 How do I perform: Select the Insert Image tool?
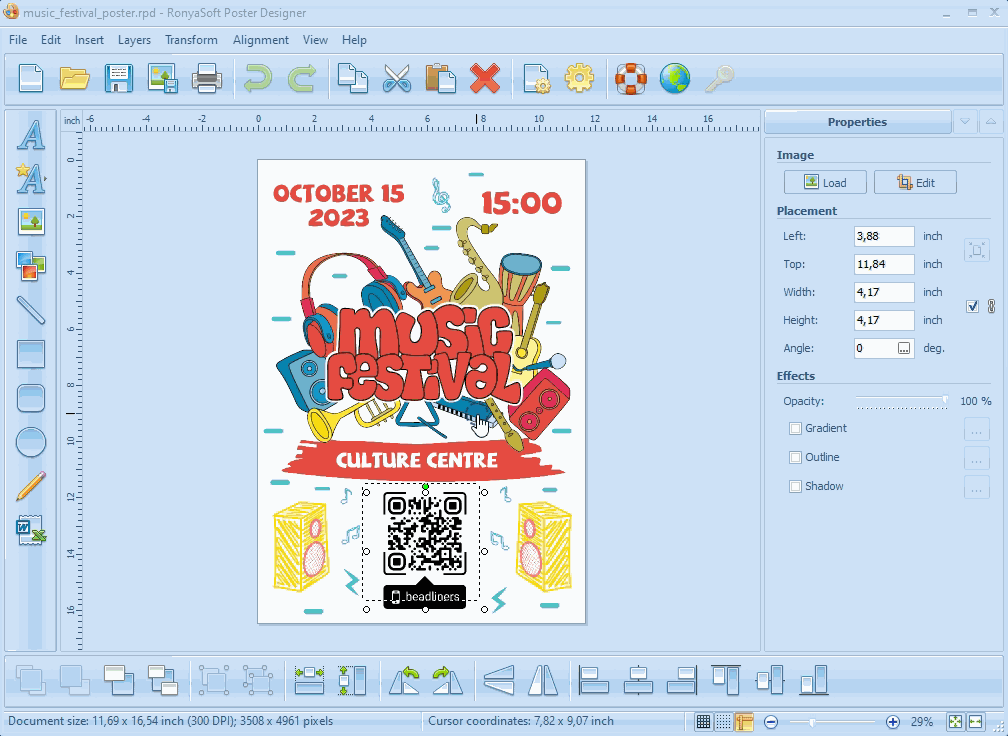coord(31,222)
